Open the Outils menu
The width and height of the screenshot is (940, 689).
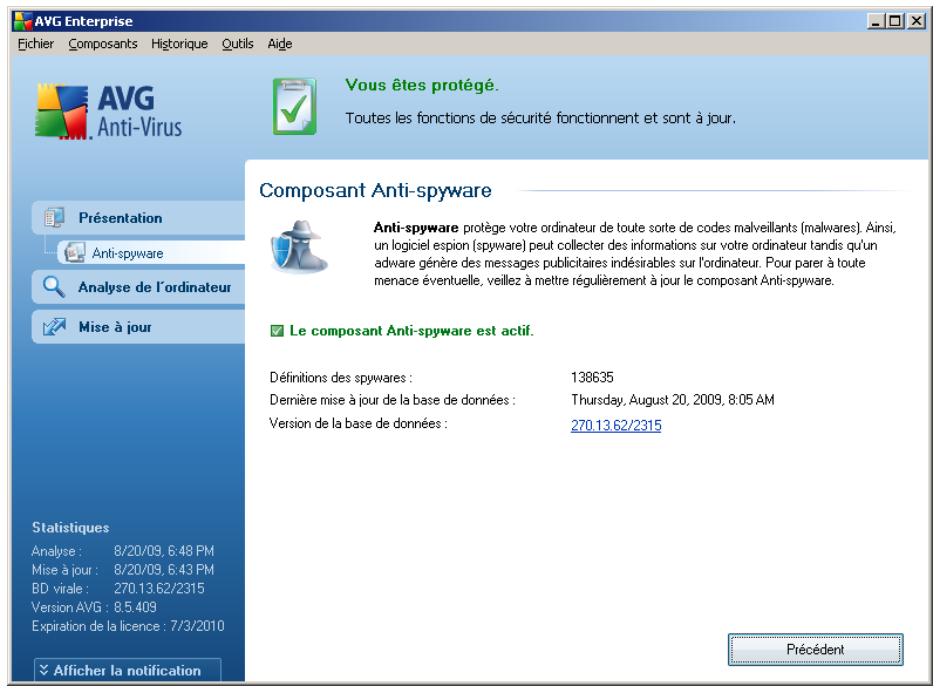tap(237, 44)
